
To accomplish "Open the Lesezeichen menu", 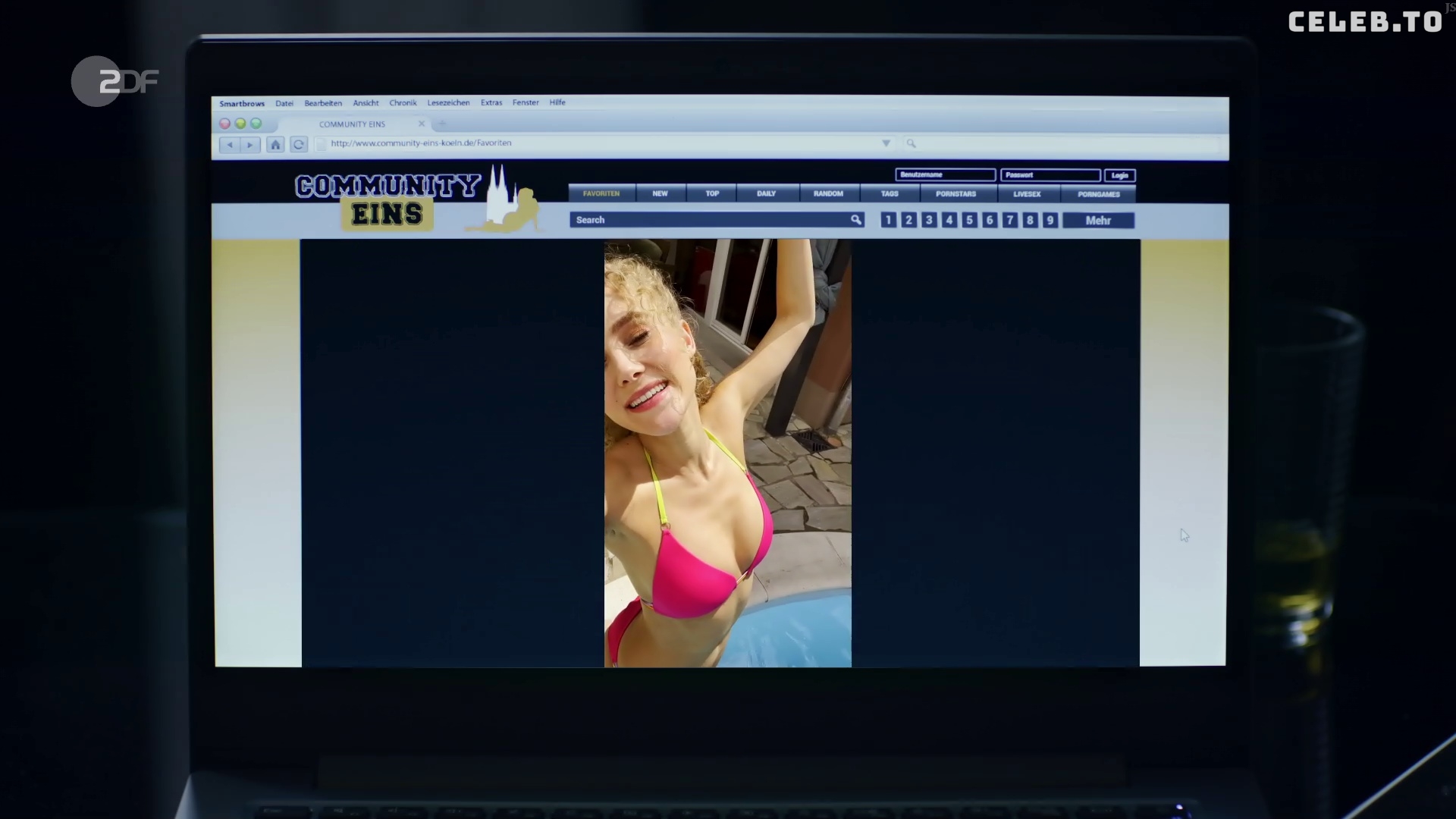I will pos(448,103).
